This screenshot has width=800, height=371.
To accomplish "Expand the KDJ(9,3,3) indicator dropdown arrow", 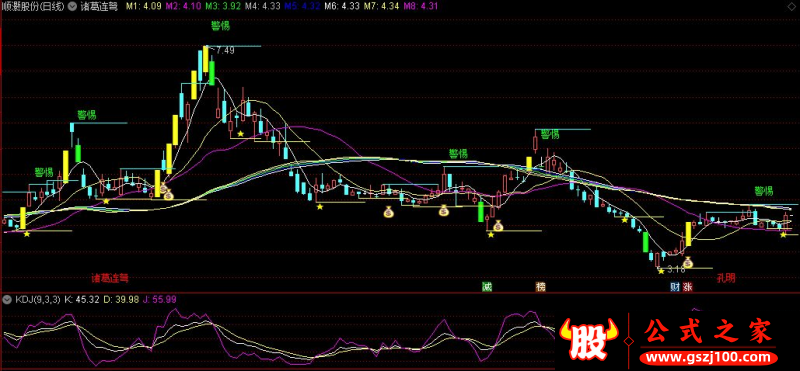I will point(7,300).
